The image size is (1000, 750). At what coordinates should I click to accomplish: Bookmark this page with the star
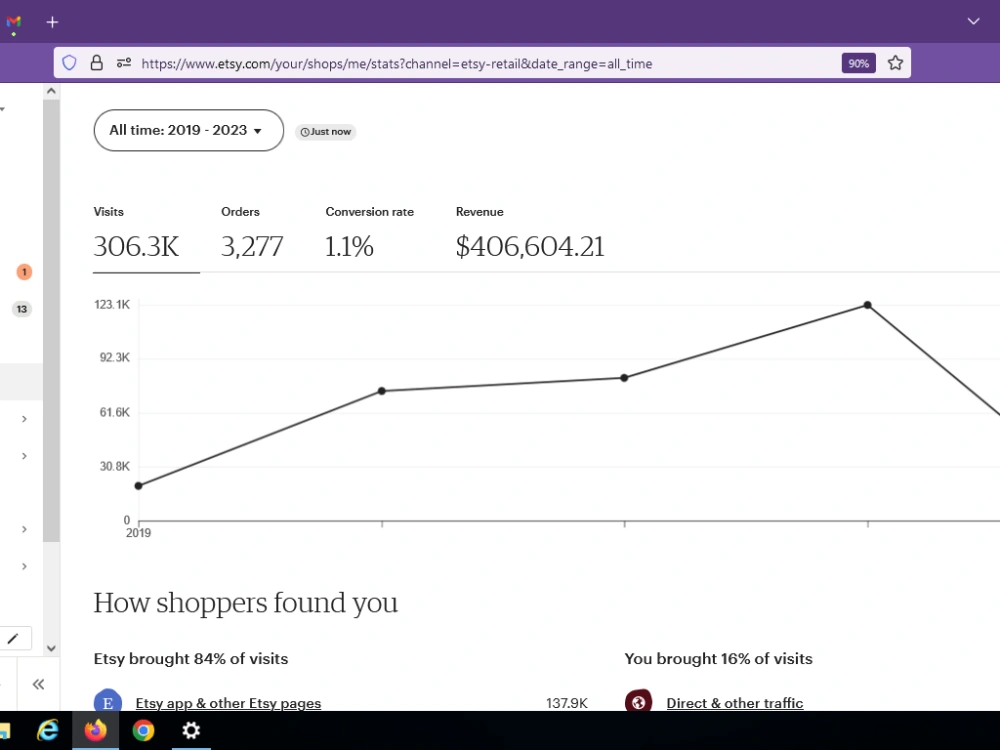click(x=895, y=62)
